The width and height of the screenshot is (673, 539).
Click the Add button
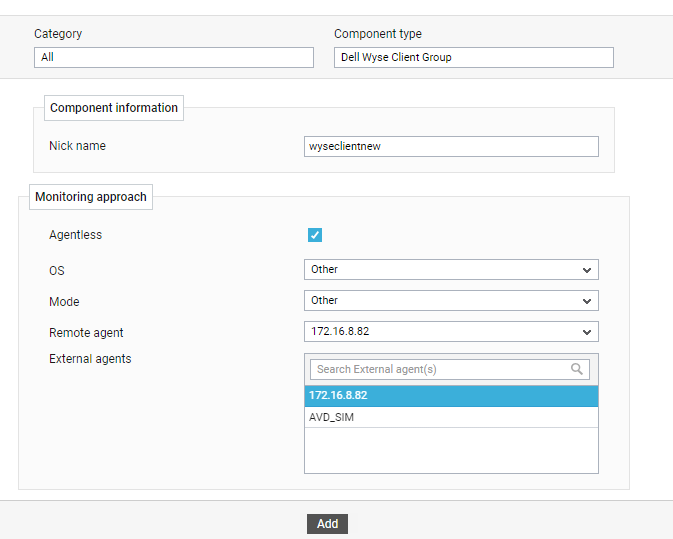pyautogui.click(x=327, y=524)
